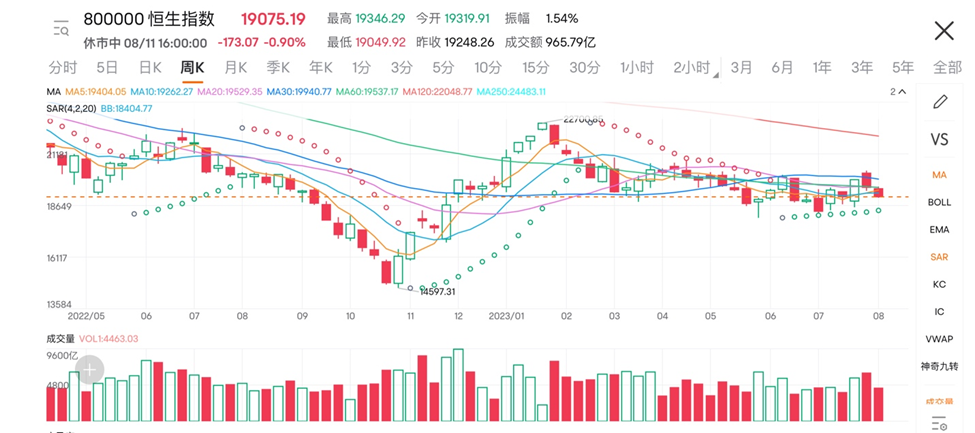Switch to 日K chart tab
Viewport: 975px width, 433px height.
click(150, 67)
